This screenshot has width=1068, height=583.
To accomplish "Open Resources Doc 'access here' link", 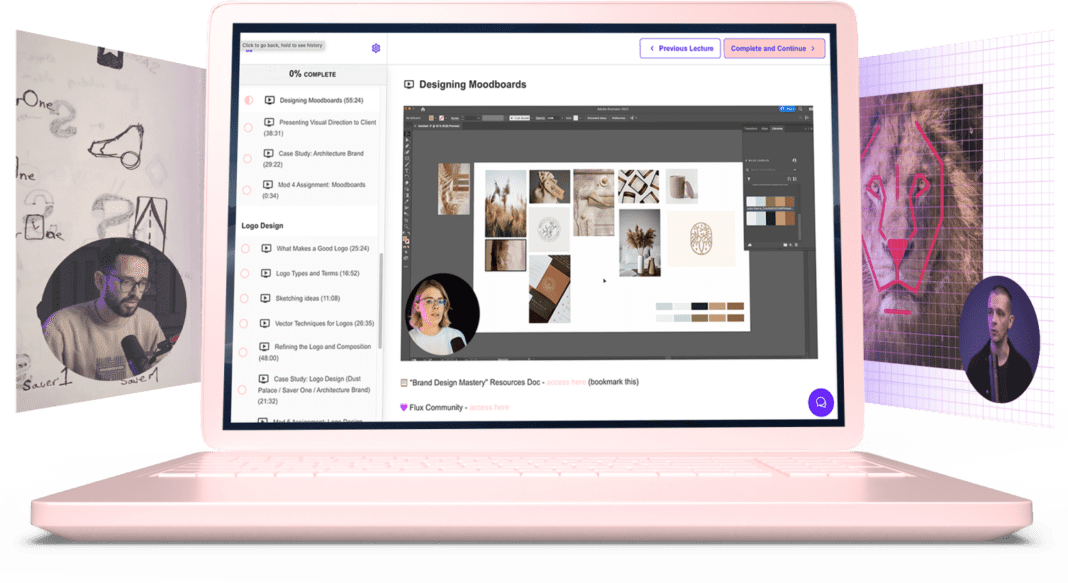I will pyautogui.click(x=566, y=382).
